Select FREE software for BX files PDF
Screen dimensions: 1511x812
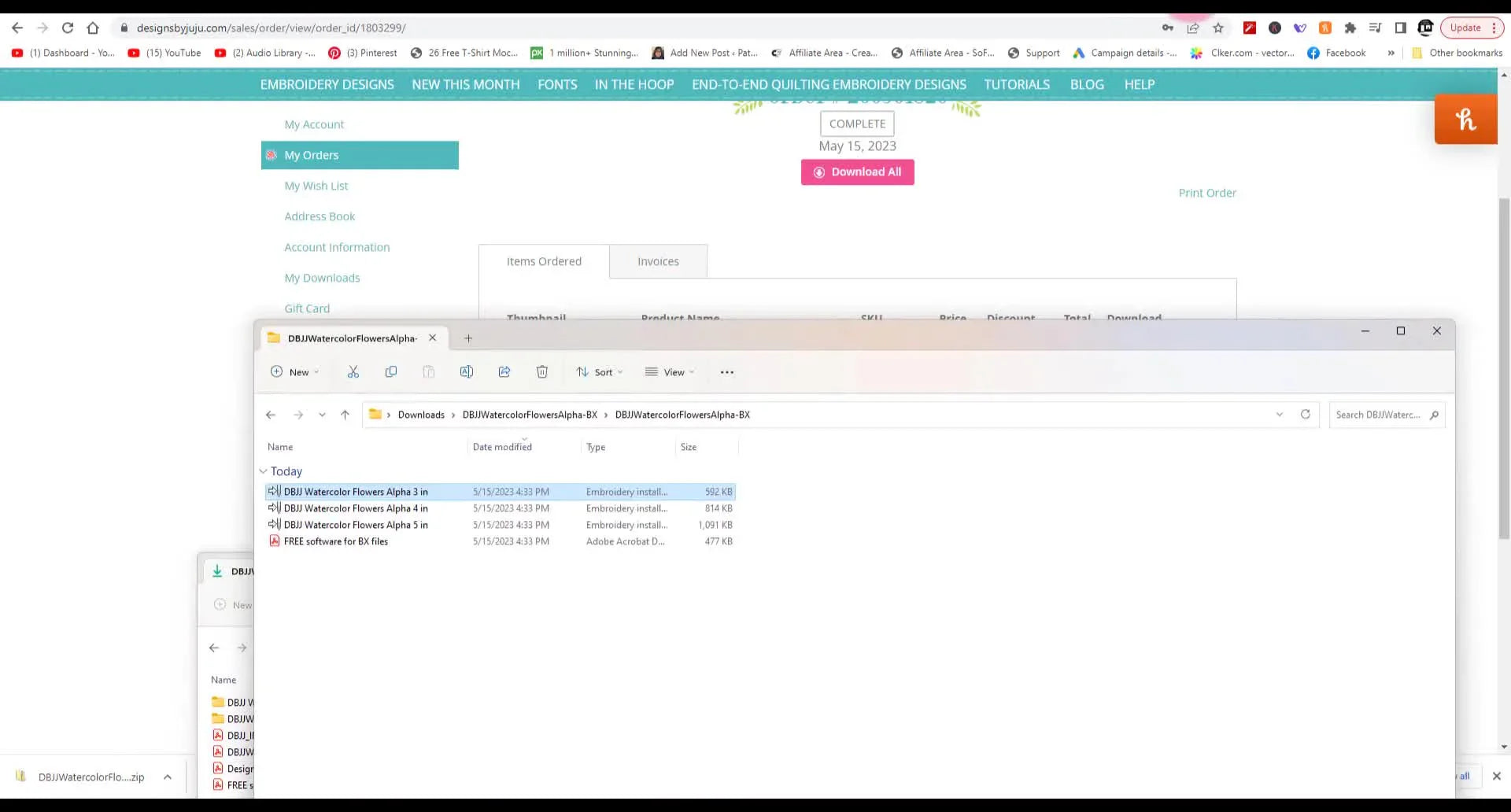501,541
